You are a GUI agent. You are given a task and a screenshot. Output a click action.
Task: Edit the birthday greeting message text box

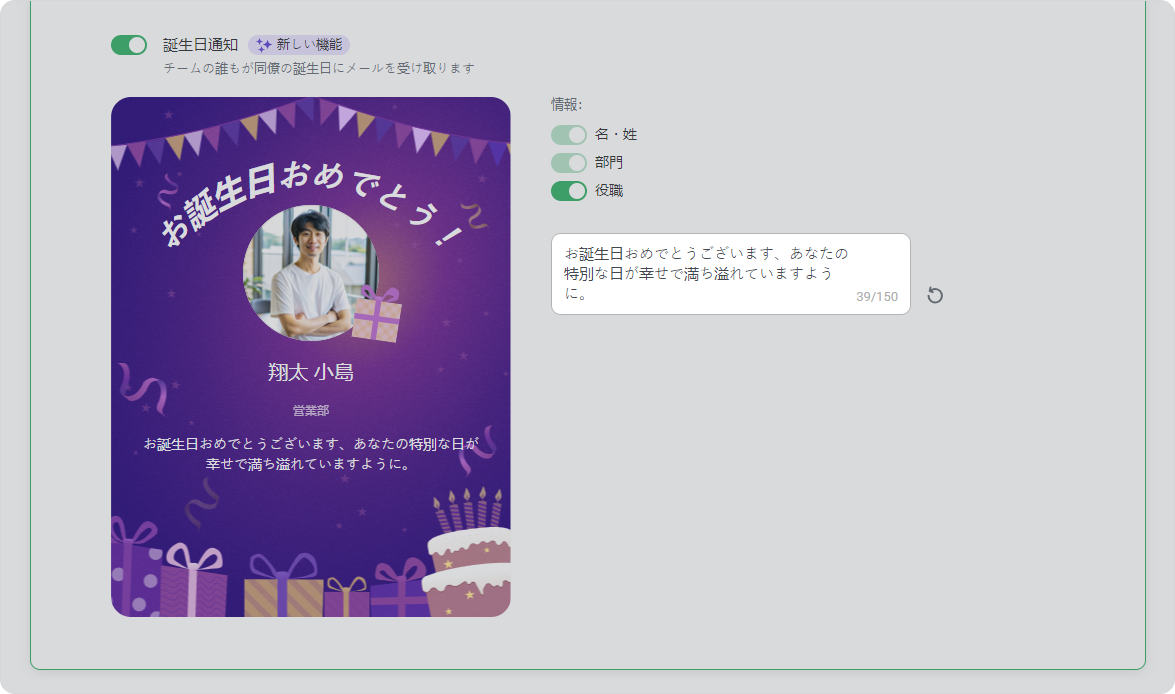731,274
